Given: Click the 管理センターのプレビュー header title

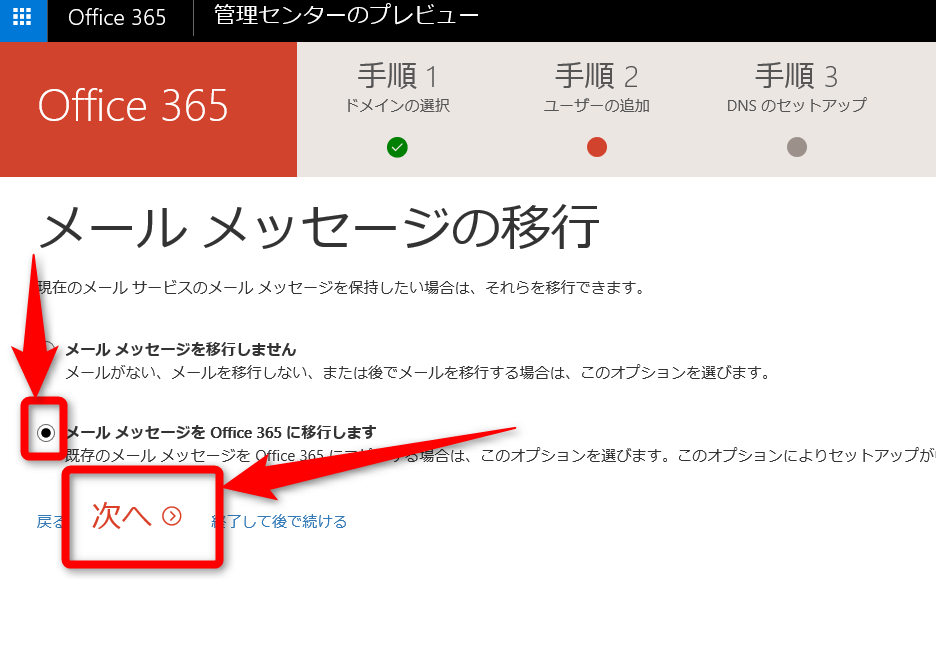Looking at the screenshot, I should pyautogui.click(x=346, y=16).
